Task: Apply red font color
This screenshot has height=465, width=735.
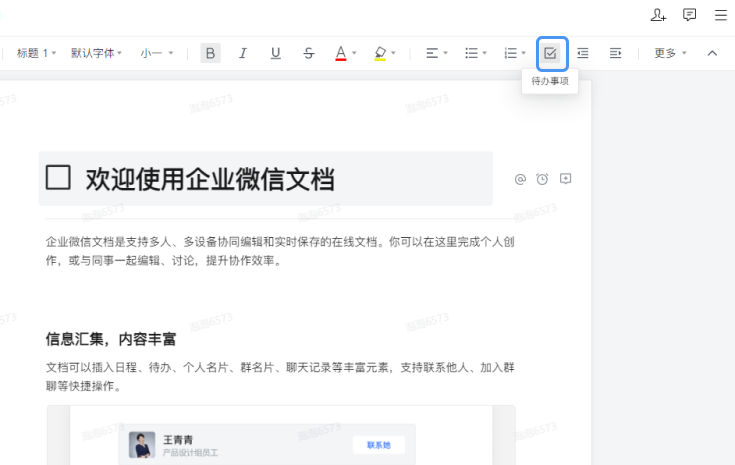Action: (341, 53)
